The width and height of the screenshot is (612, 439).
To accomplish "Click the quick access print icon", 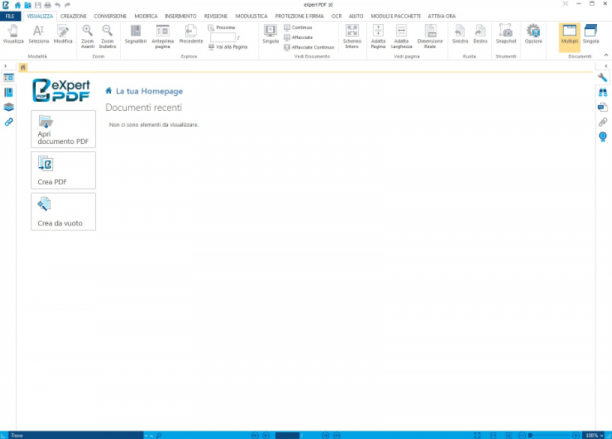I will tap(48, 5).
